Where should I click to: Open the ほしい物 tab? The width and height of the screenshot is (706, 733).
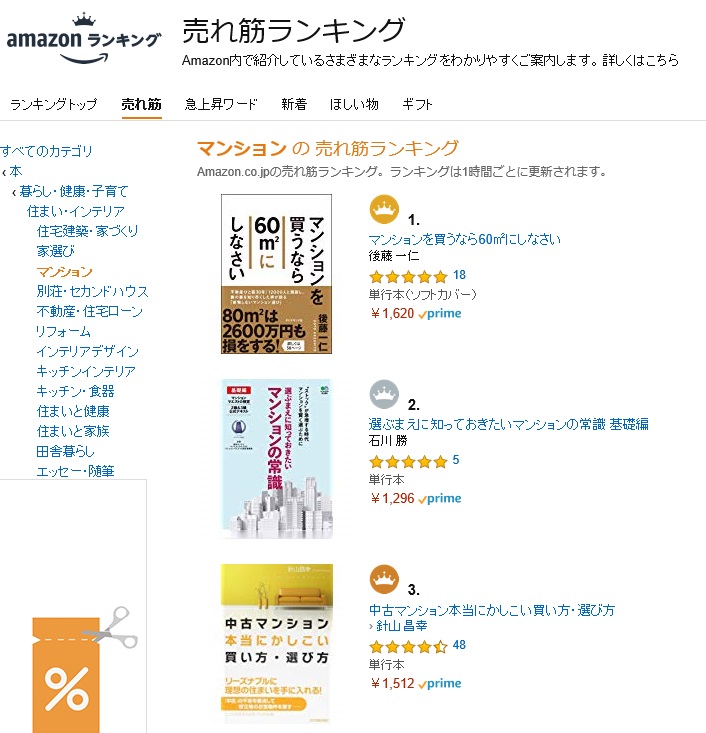click(x=355, y=104)
